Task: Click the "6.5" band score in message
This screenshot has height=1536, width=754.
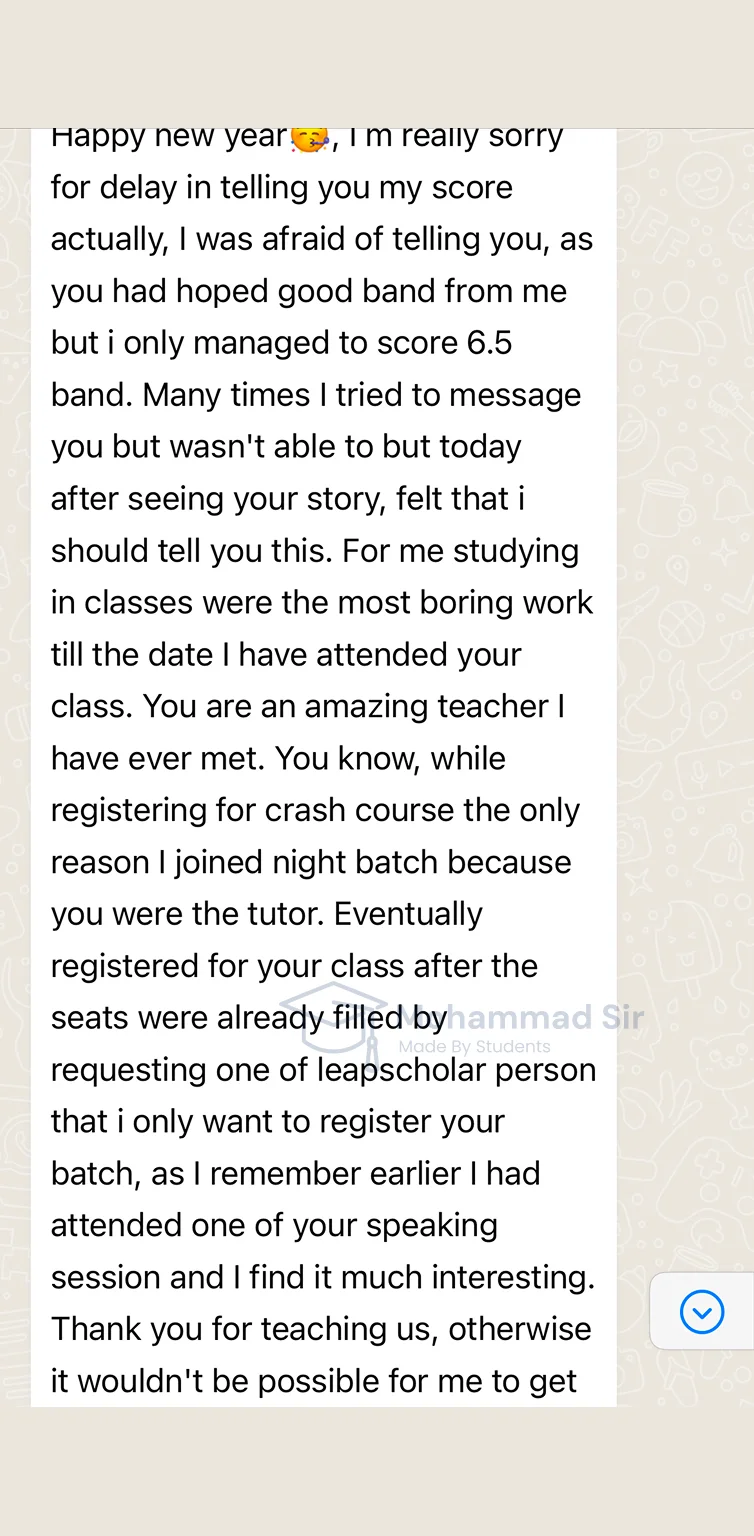Action: pos(489,343)
